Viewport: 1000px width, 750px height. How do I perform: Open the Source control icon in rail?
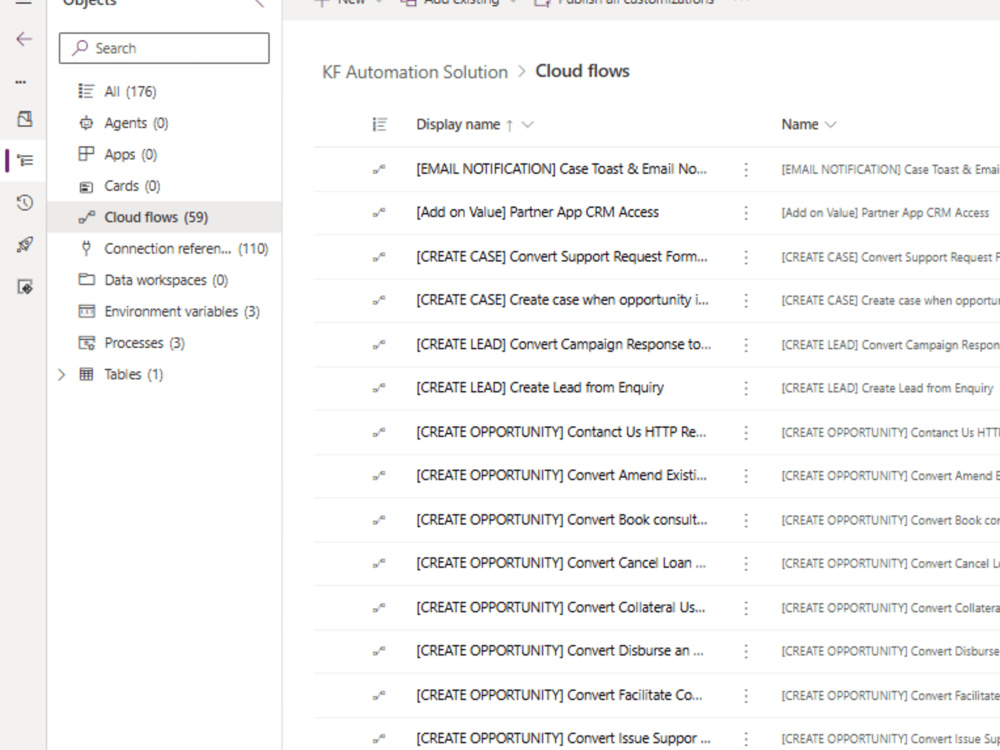[x=24, y=288]
